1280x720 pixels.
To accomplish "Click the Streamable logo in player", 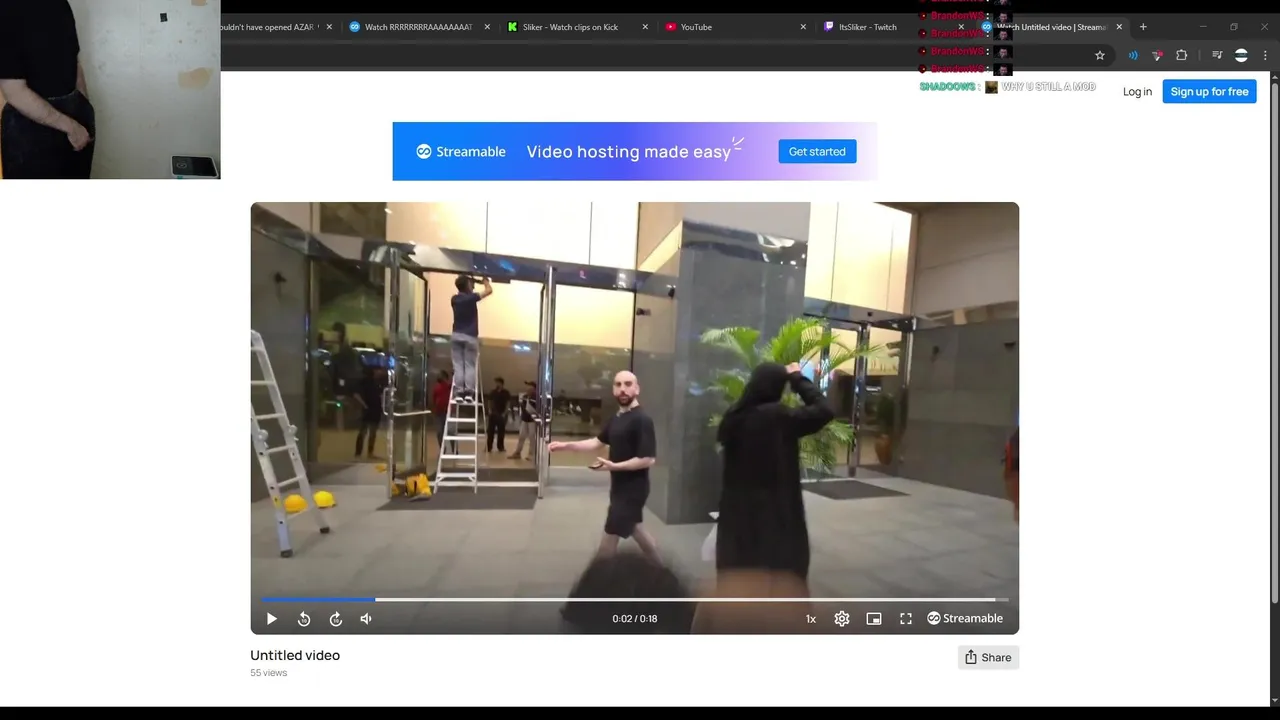I will point(965,619).
